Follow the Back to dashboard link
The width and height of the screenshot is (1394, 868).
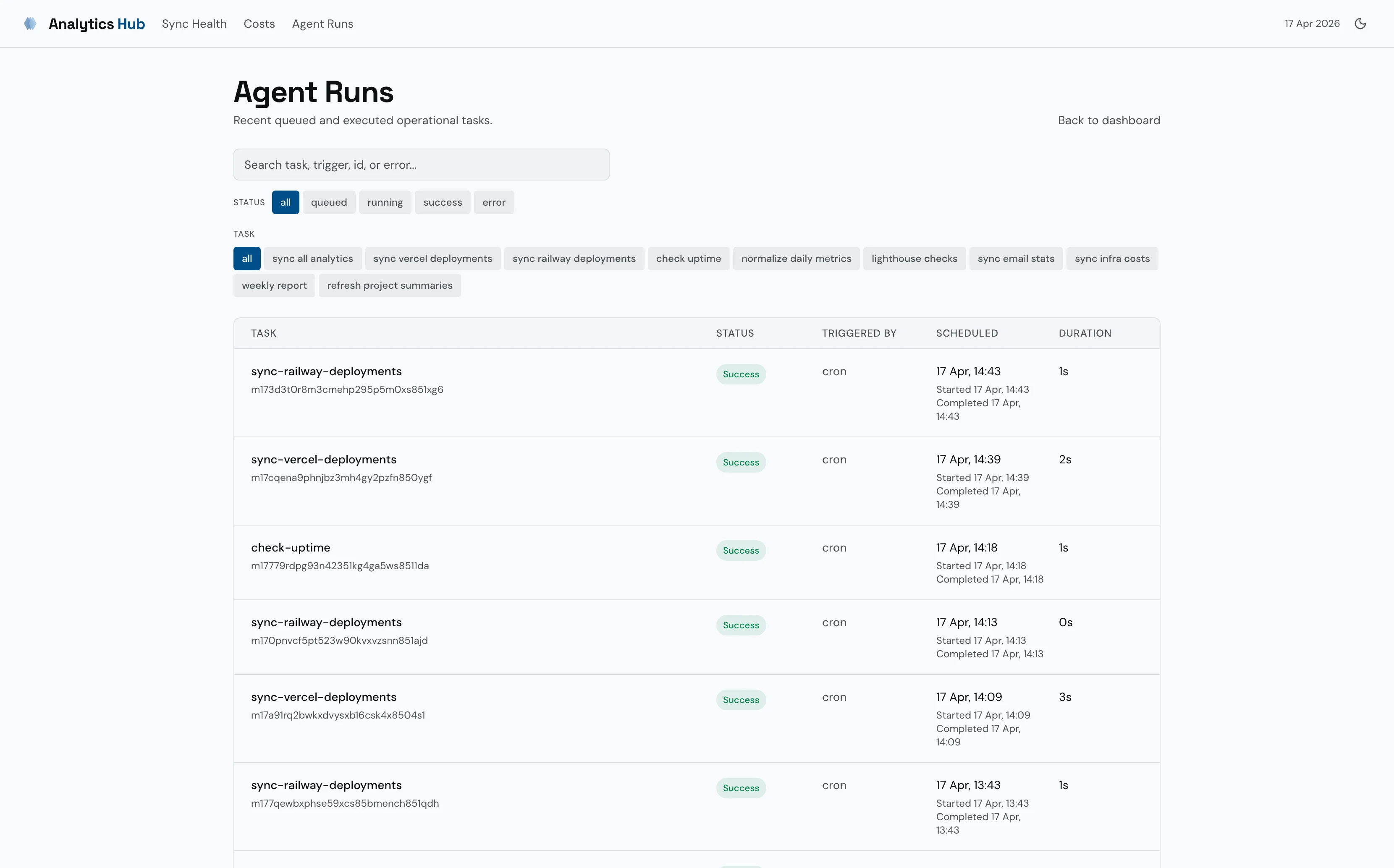[1108, 120]
